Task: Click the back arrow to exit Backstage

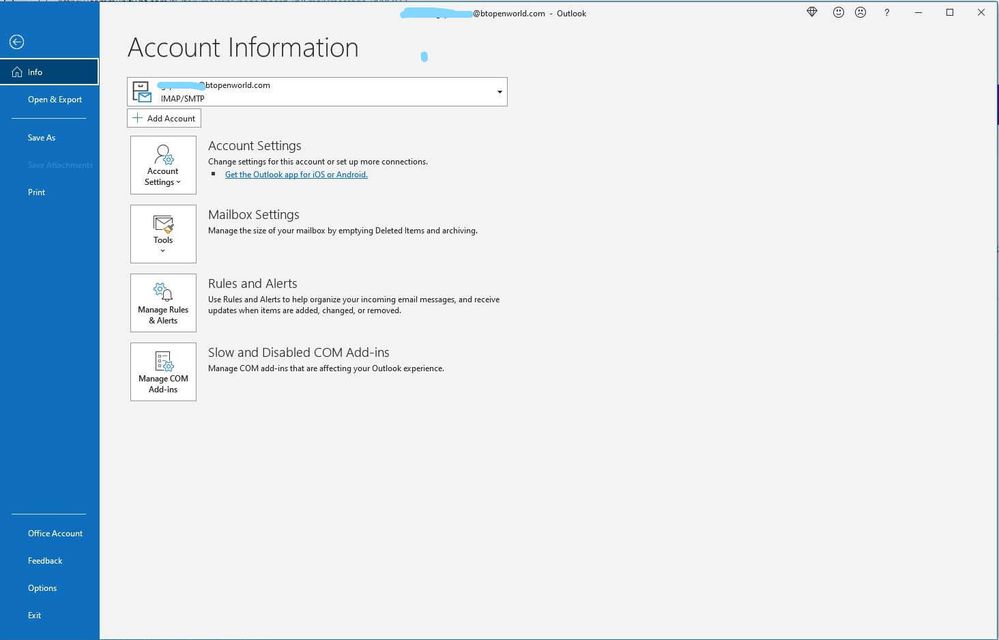Action: (16, 42)
